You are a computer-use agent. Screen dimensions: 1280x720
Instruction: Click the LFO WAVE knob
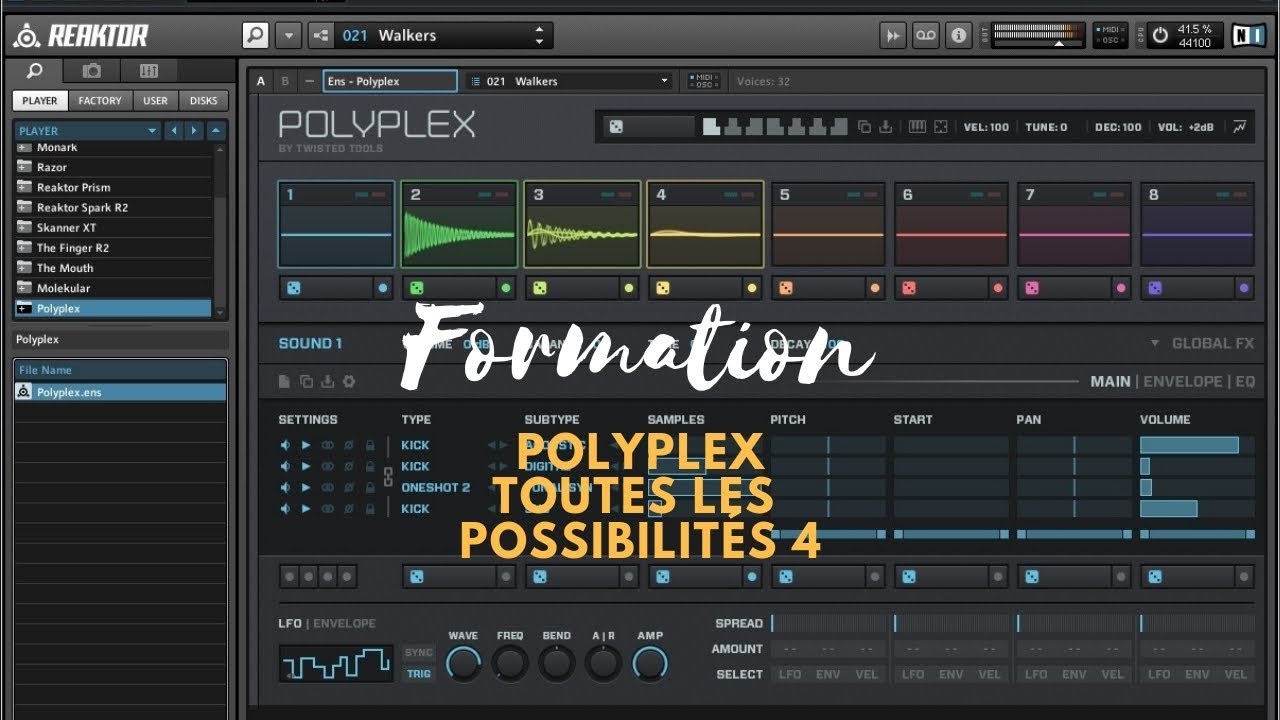463,663
